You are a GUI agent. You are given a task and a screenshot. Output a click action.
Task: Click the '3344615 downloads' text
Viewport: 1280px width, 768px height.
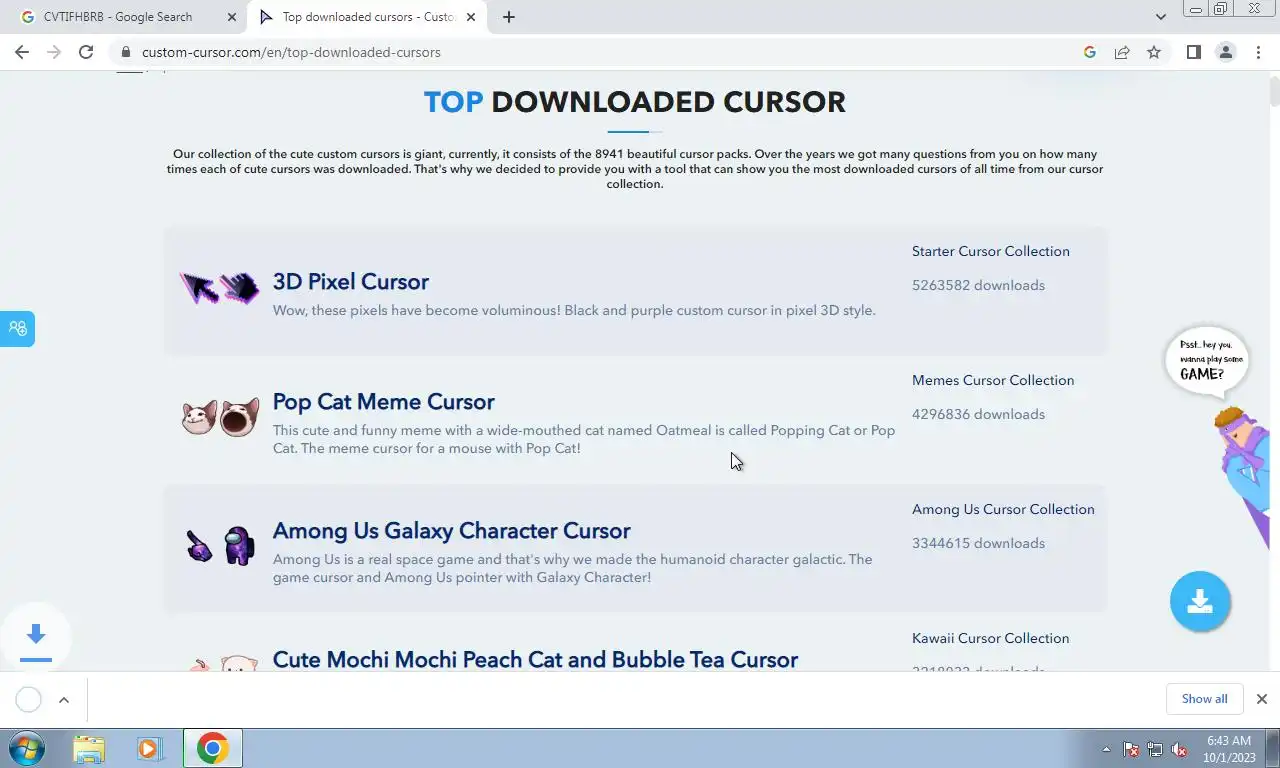(978, 543)
